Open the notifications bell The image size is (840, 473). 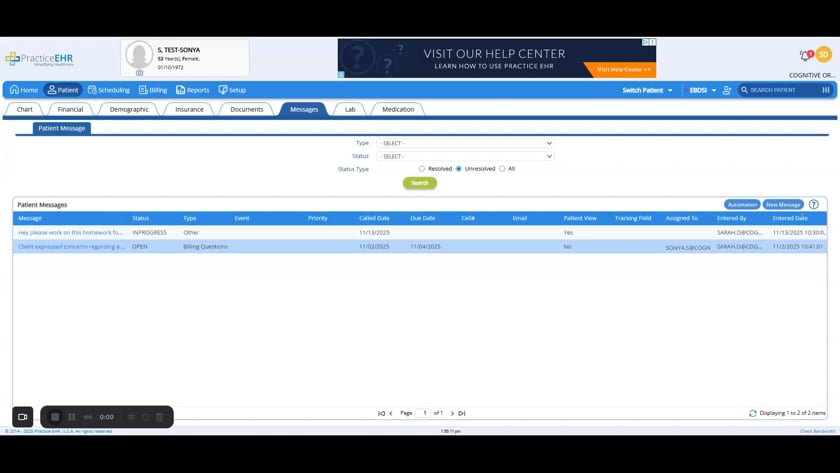(805, 55)
